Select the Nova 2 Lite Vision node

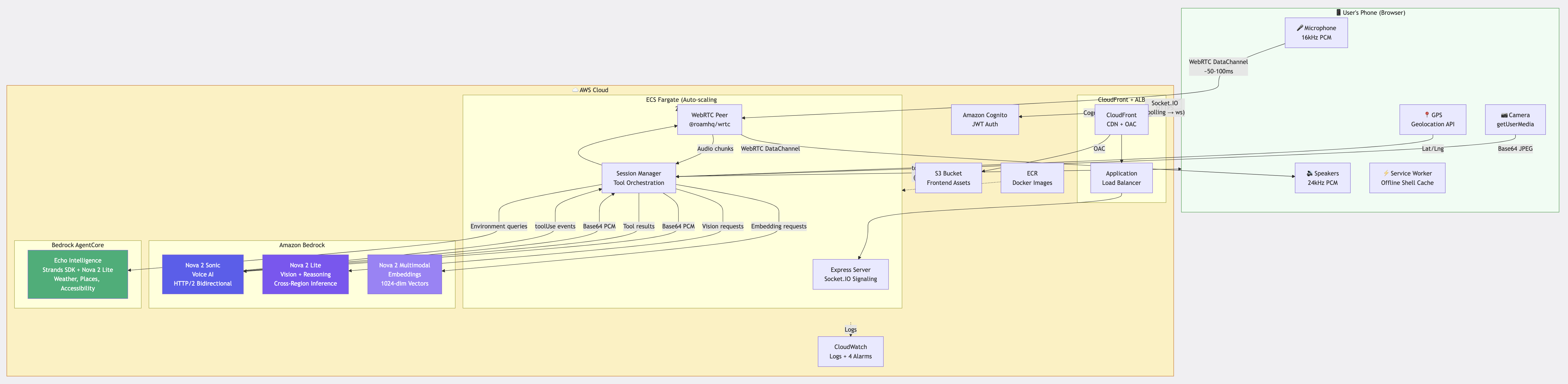coord(305,274)
